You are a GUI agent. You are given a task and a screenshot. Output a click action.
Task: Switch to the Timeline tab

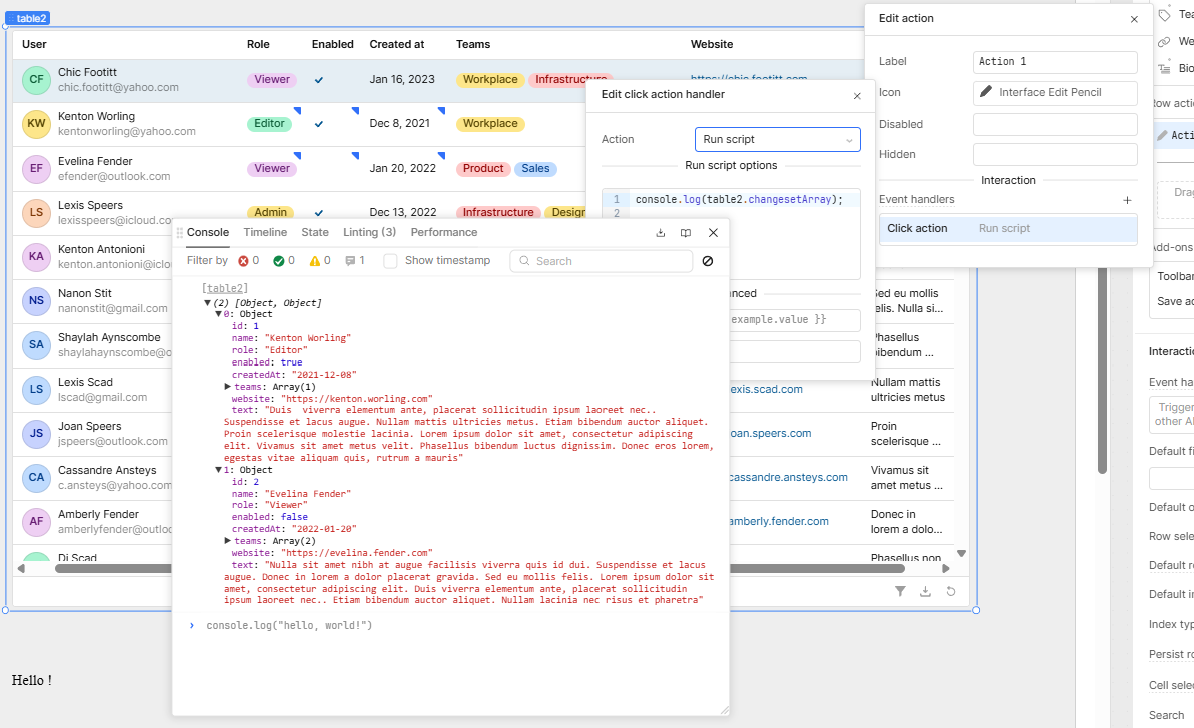click(265, 232)
